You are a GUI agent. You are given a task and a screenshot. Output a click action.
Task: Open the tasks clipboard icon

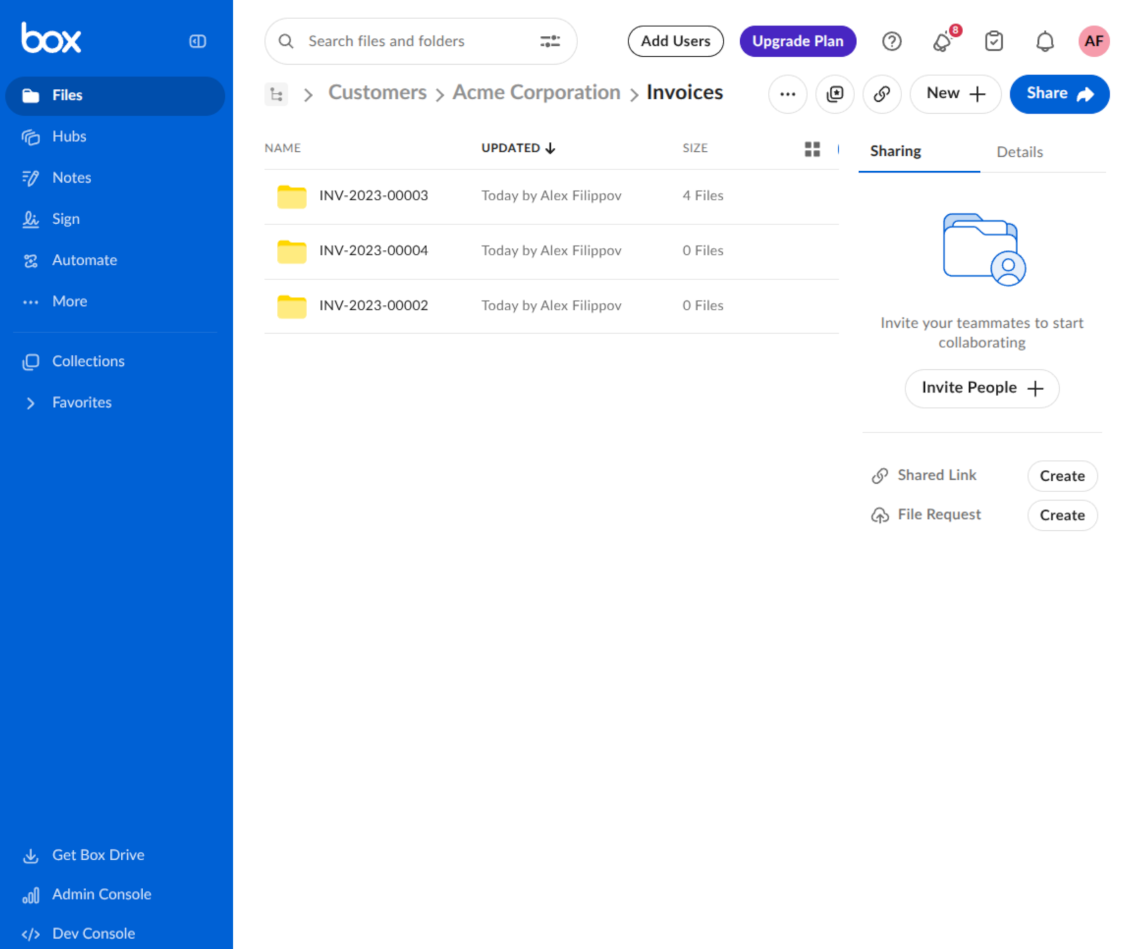click(994, 41)
